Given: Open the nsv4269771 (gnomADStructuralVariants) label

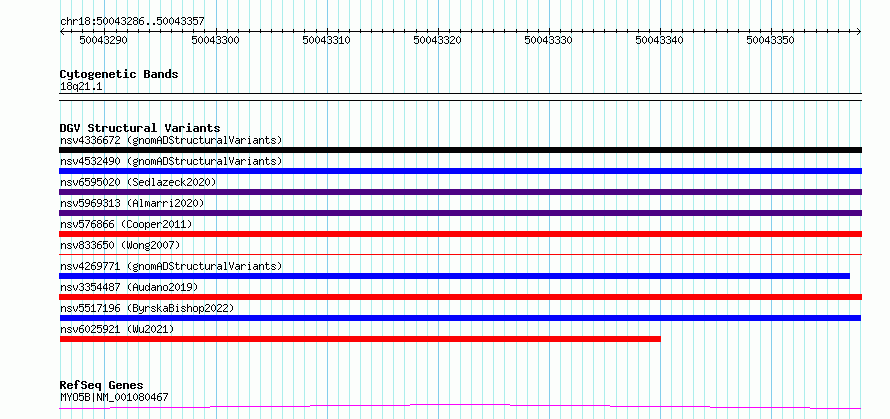Looking at the screenshot, I should coord(171,266).
